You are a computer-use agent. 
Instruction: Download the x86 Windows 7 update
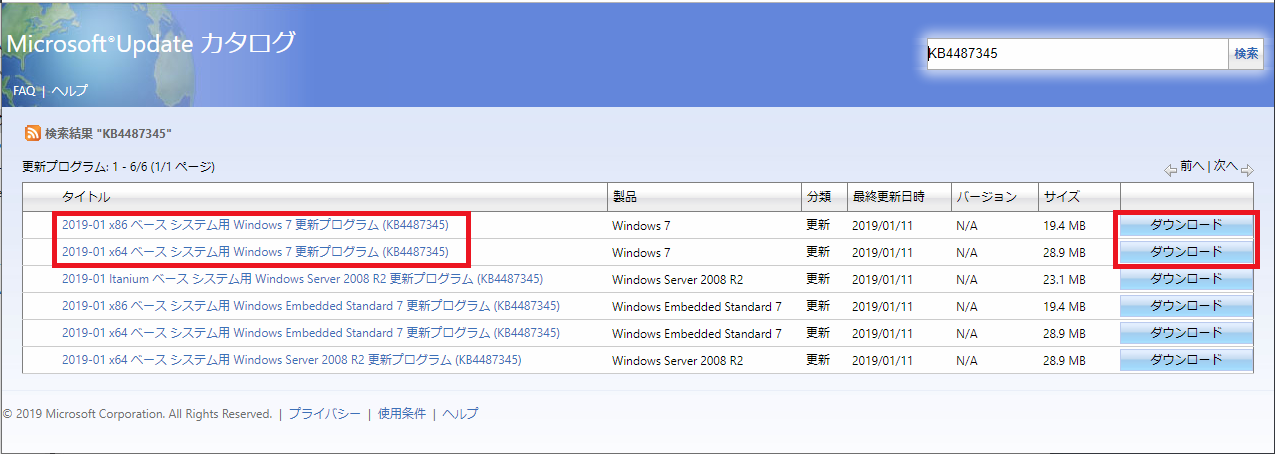tap(1186, 225)
